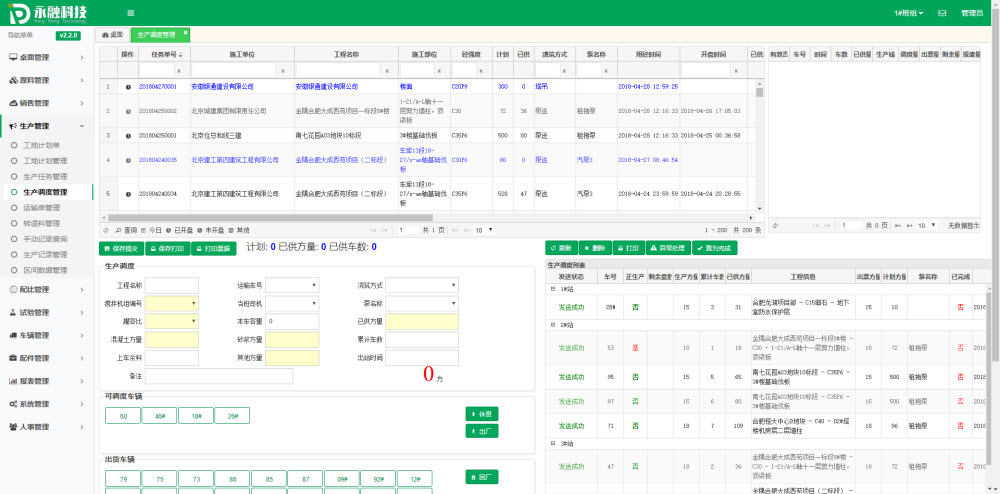Click the grid refresh icon beside 查询
This screenshot has height=494, width=1000.
(x=105, y=230)
